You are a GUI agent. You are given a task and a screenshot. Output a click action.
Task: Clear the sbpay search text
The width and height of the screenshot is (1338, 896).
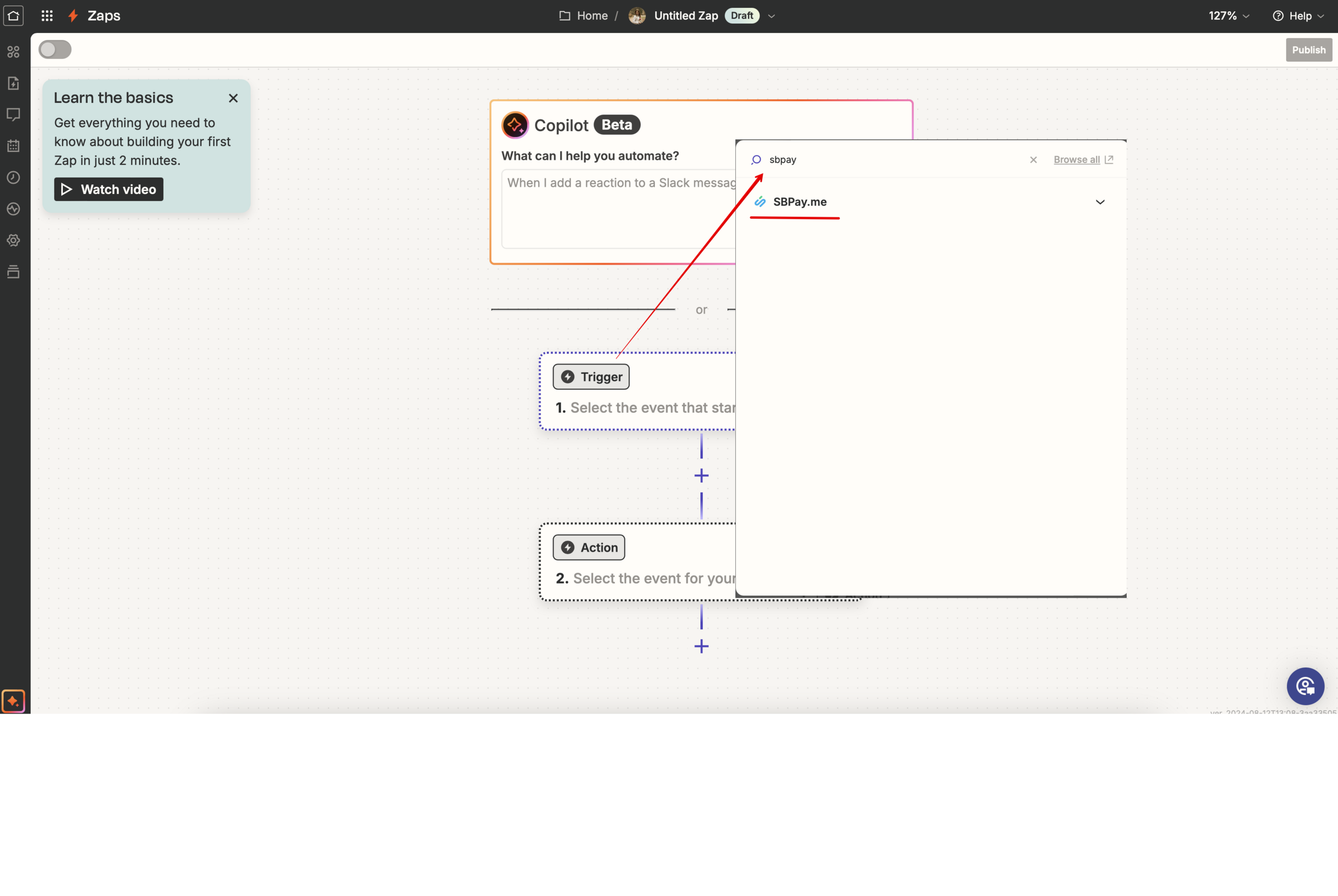click(x=1033, y=160)
